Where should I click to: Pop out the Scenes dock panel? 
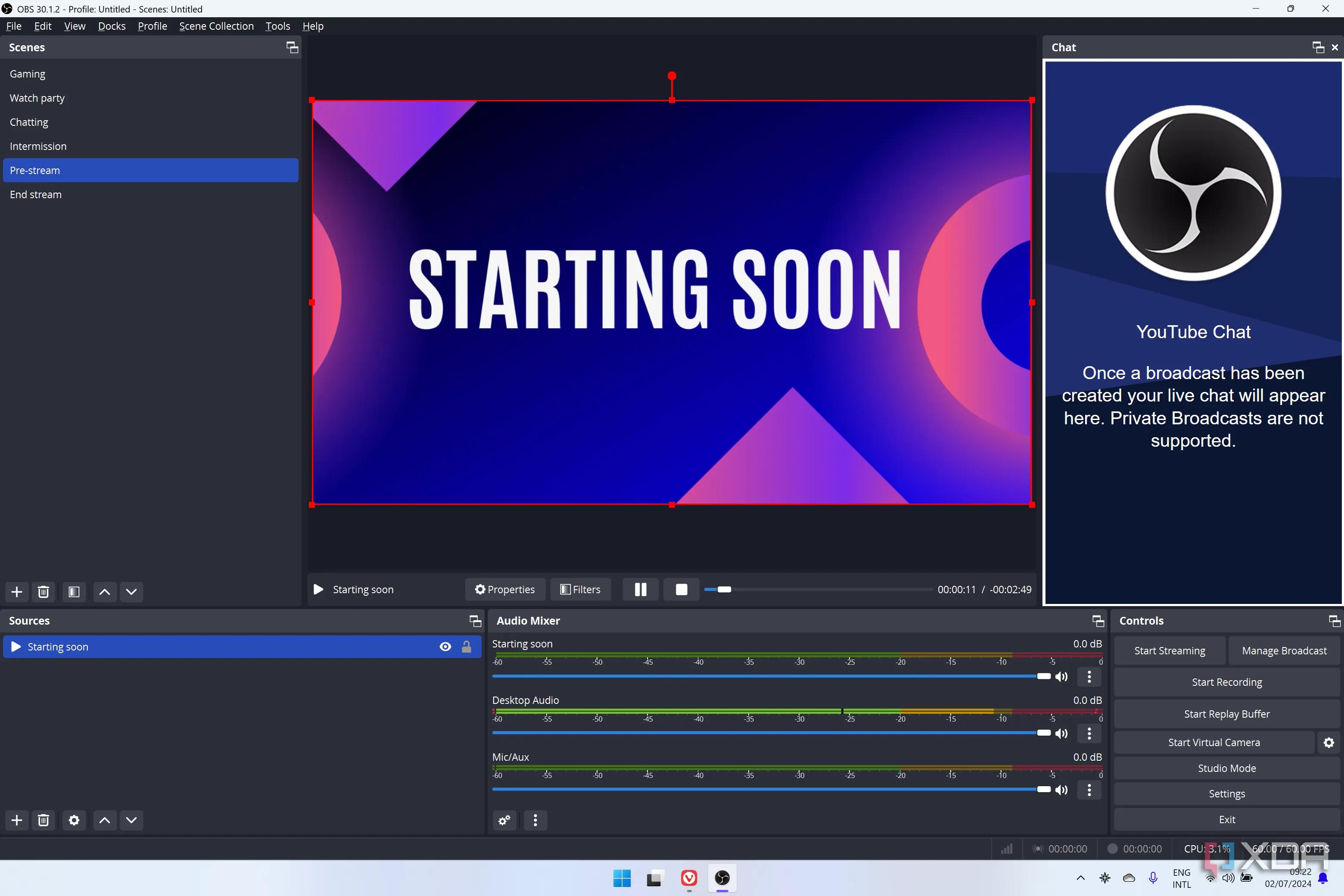(292, 47)
